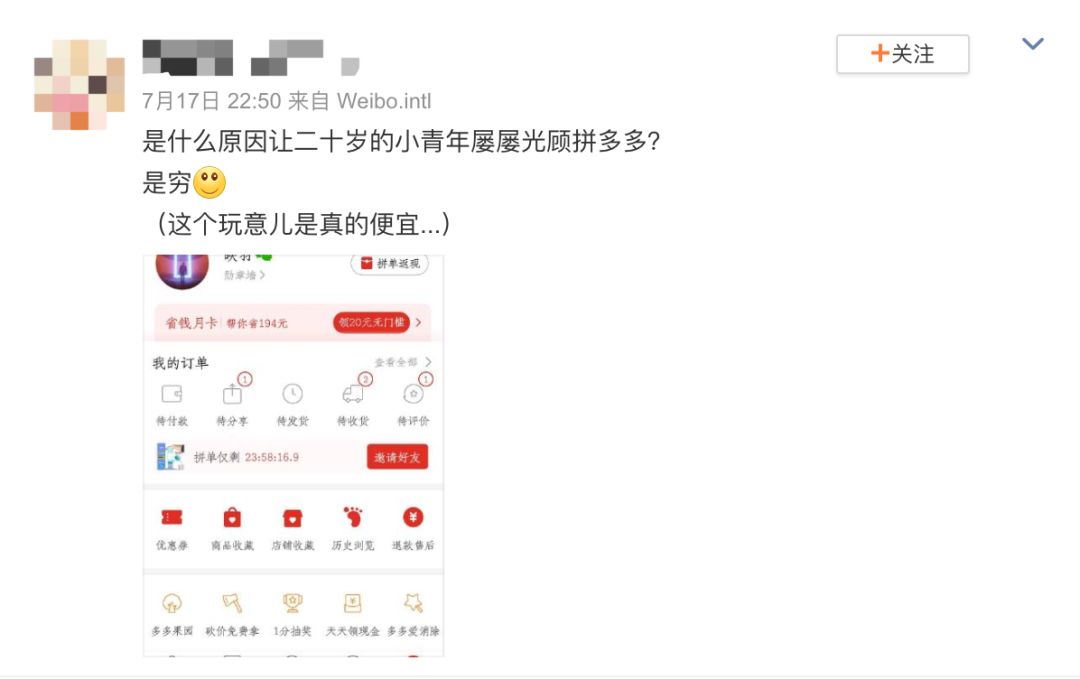
Task: Open the 店铺收藏 shop favorites icon
Action: point(292,517)
